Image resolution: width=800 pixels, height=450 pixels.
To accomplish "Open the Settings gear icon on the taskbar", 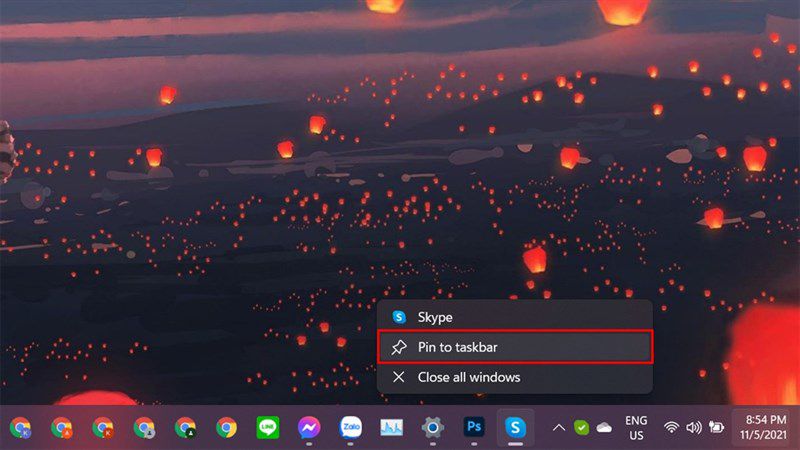I will (433, 428).
